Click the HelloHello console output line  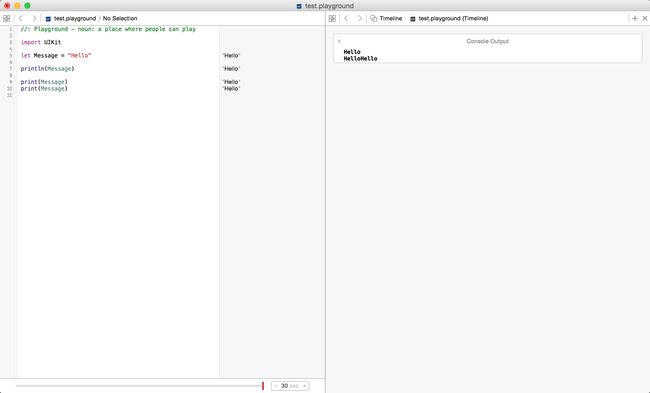(x=360, y=58)
